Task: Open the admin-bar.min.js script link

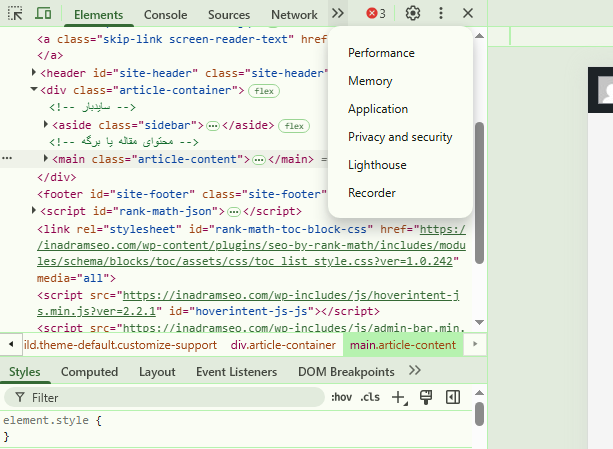Action: click(294, 328)
